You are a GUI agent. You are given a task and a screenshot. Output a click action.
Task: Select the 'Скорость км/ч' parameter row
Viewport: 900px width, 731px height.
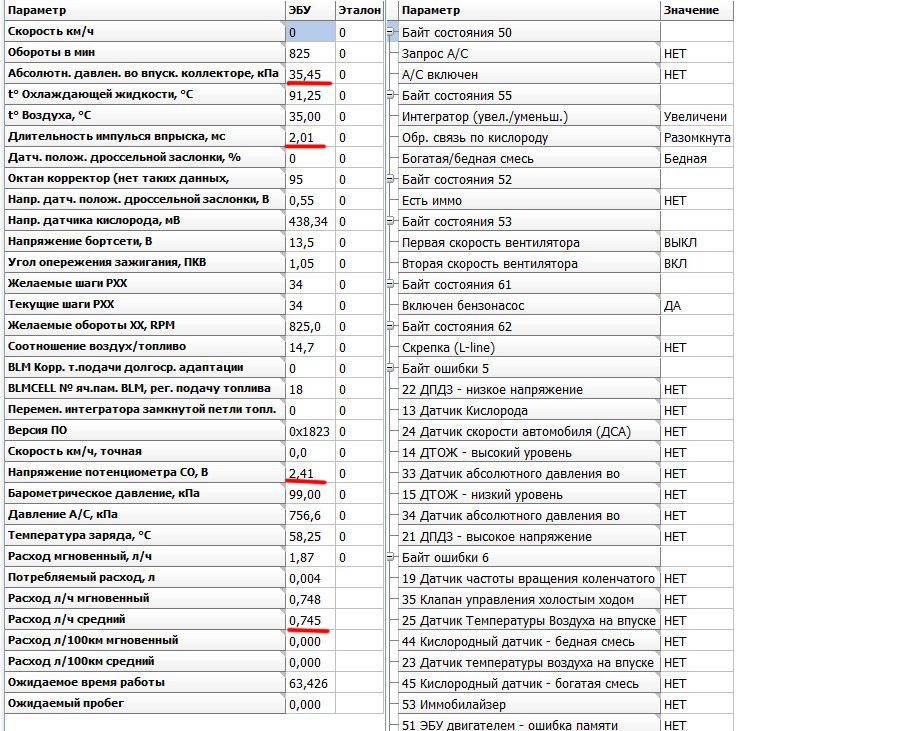(x=145, y=32)
